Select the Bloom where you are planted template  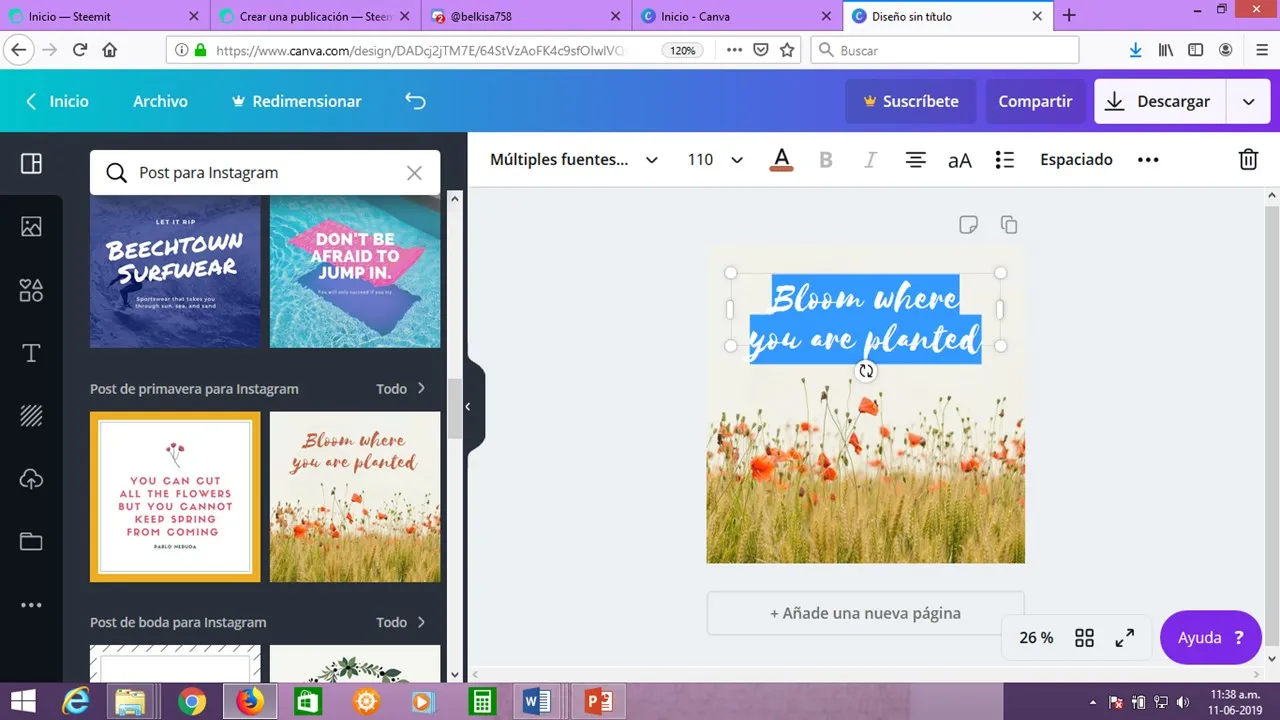[x=355, y=497]
